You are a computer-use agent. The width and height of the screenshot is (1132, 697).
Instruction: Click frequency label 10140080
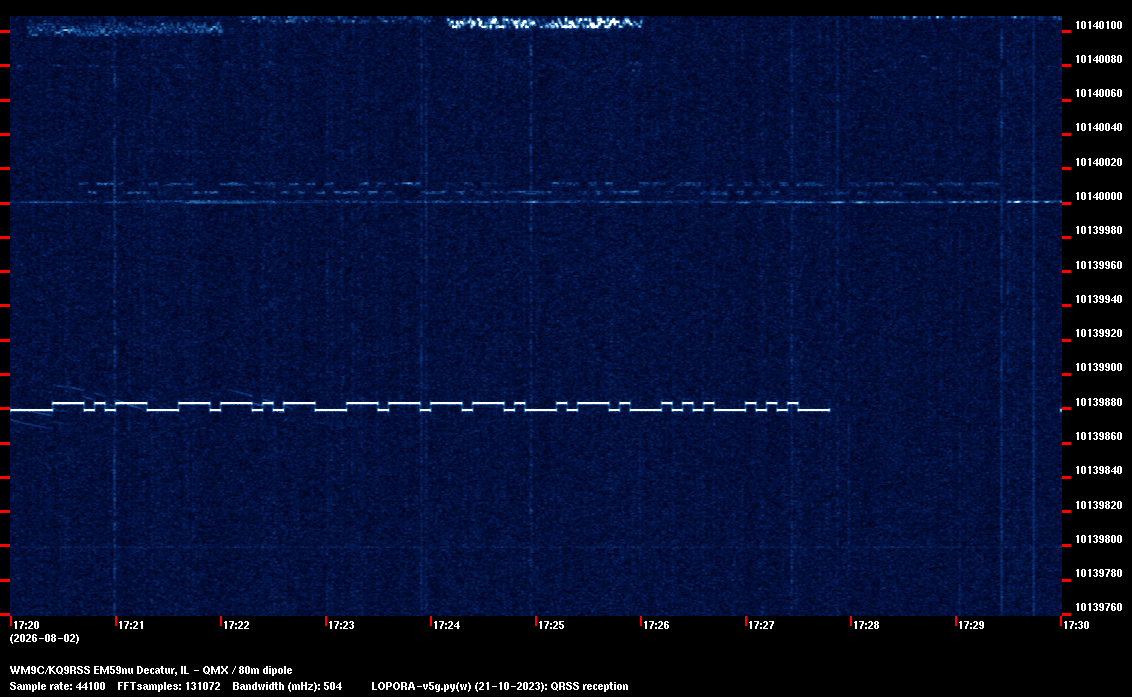coord(1099,59)
